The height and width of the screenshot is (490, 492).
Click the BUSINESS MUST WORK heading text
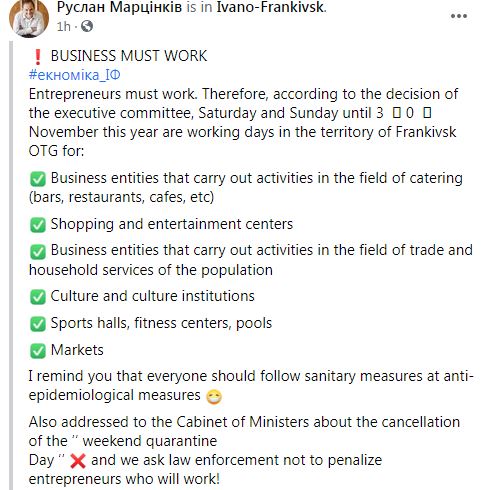(129, 56)
